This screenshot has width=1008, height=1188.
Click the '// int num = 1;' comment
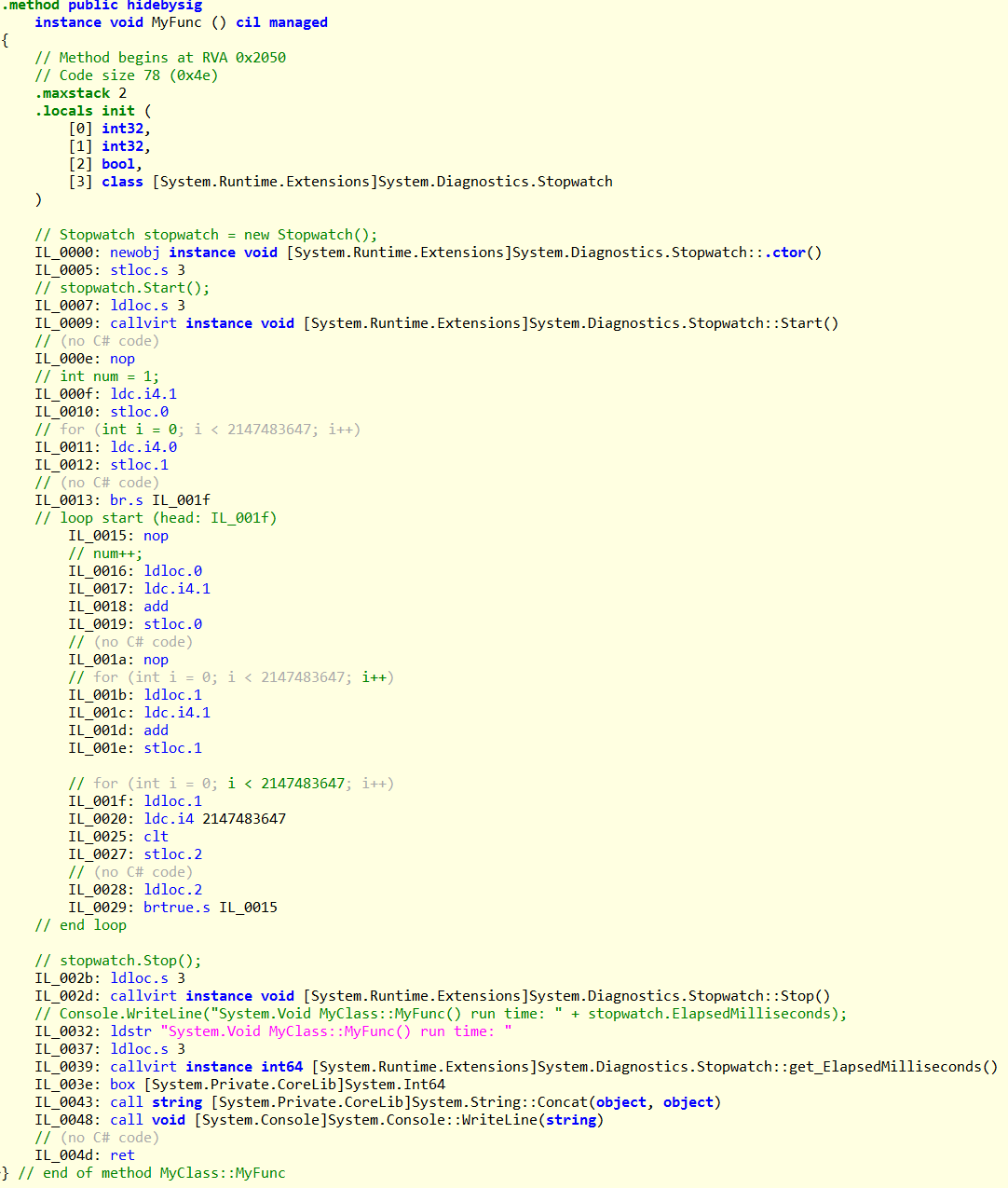click(97, 376)
